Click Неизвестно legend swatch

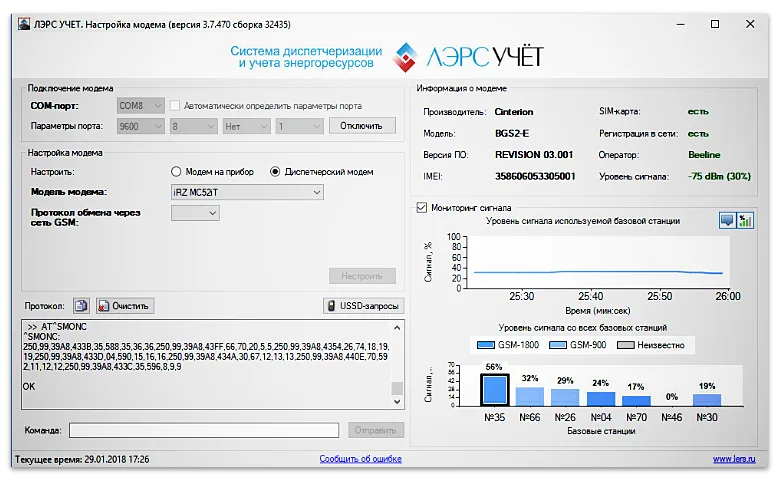(626, 345)
